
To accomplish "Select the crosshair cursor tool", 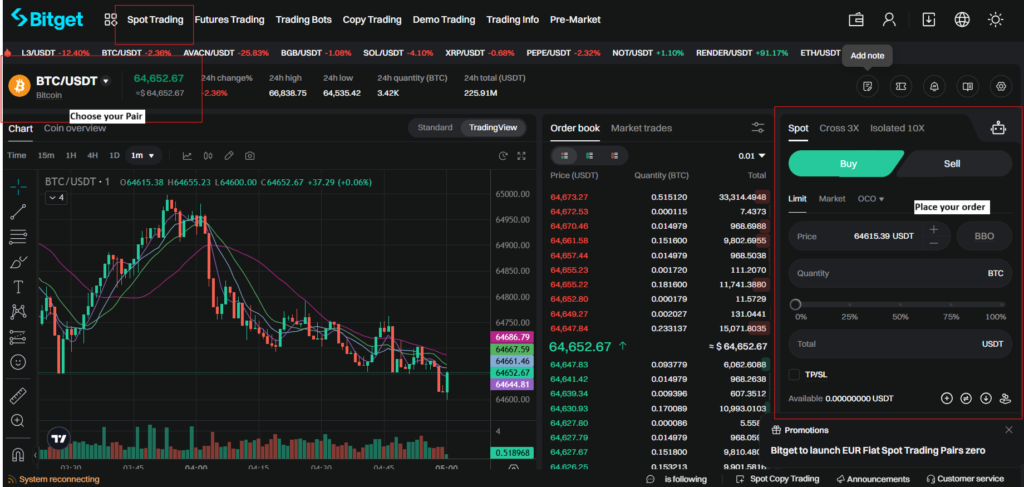I will 18,187.
